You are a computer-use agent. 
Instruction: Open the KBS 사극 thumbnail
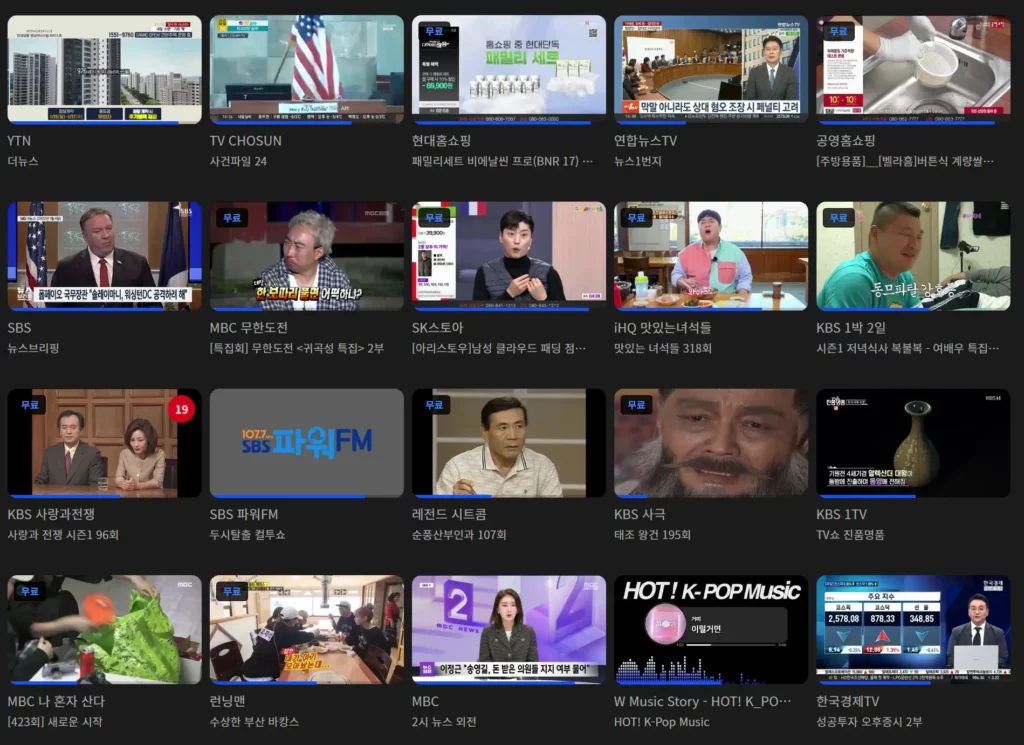(x=711, y=443)
